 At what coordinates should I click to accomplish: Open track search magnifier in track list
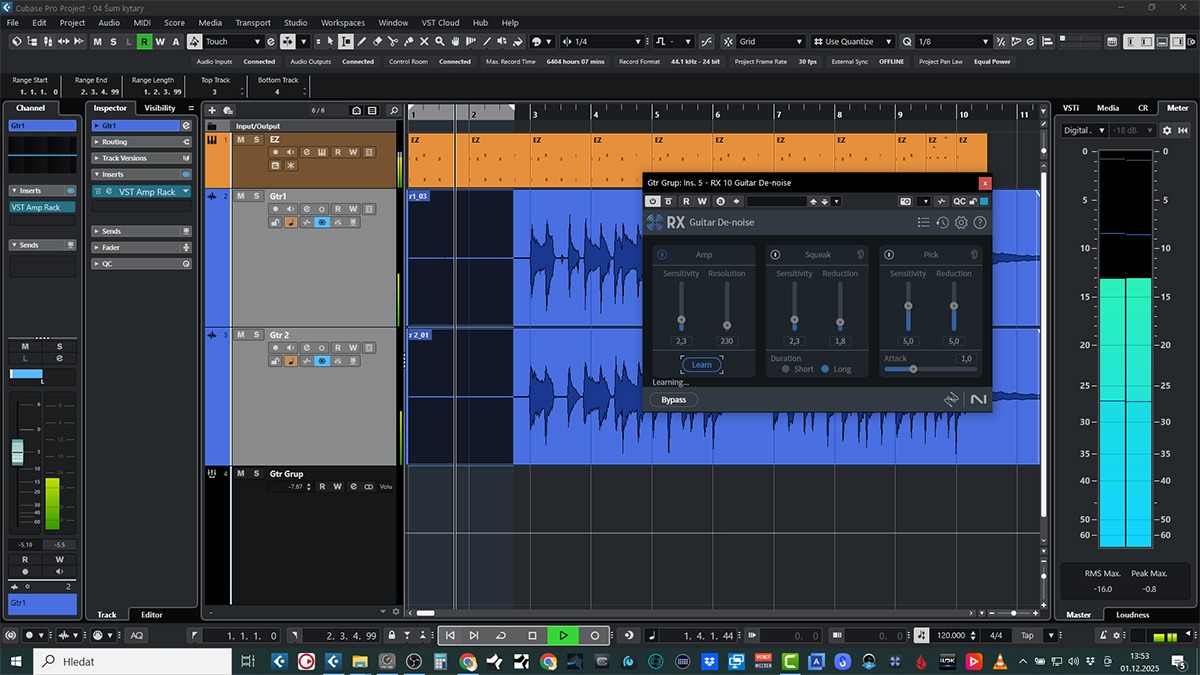394,110
